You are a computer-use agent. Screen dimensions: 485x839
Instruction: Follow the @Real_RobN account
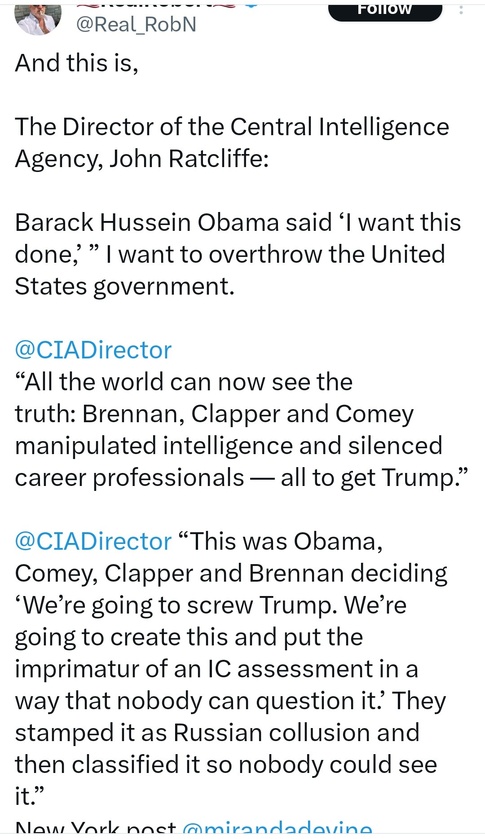click(385, 11)
